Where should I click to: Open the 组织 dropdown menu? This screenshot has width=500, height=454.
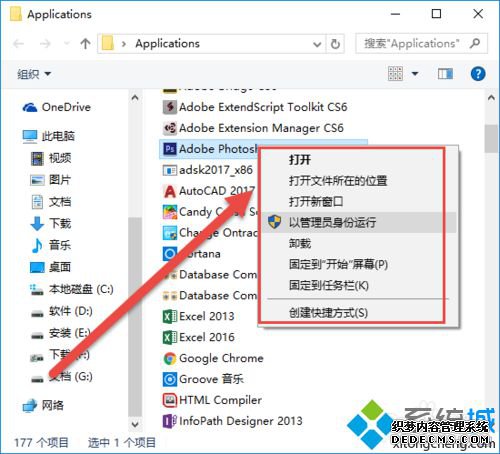(x=34, y=74)
